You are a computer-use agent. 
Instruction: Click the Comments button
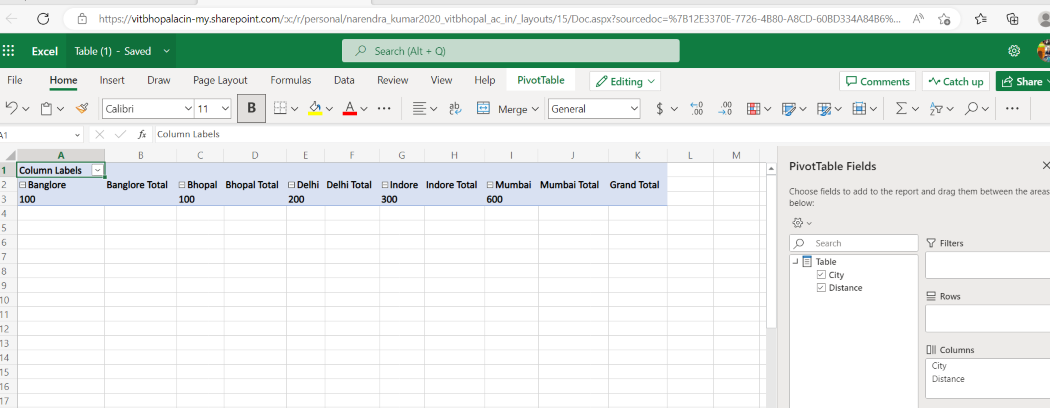pos(877,81)
